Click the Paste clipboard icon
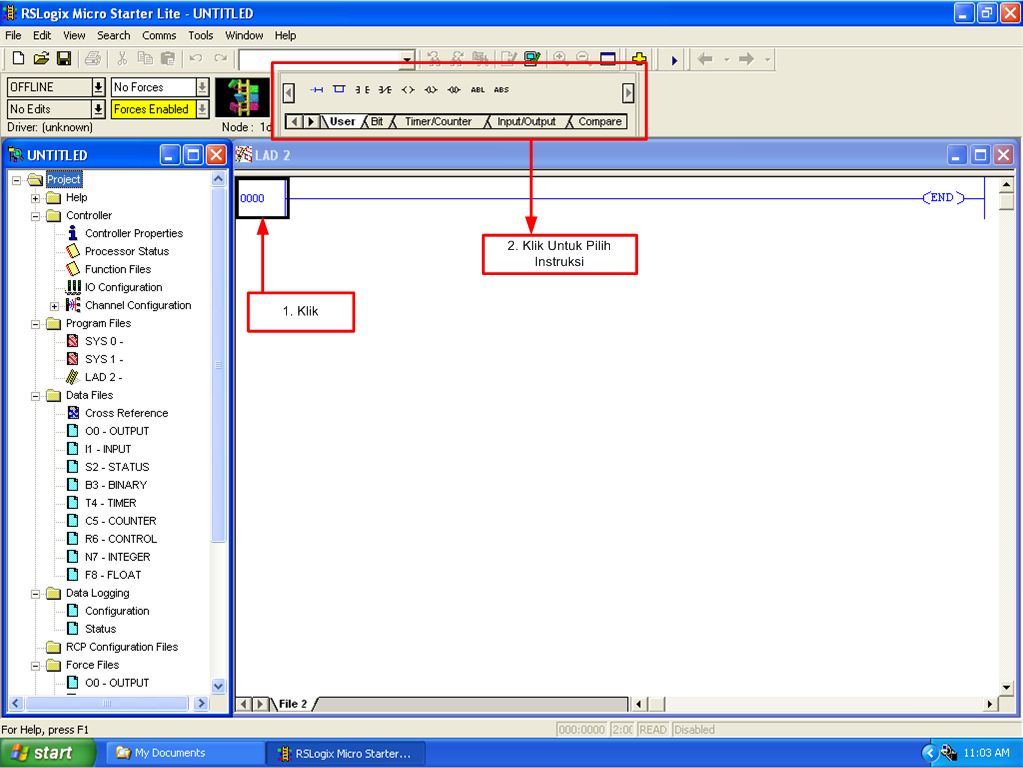Viewport: 1023px width, 768px height. click(x=168, y=59)
